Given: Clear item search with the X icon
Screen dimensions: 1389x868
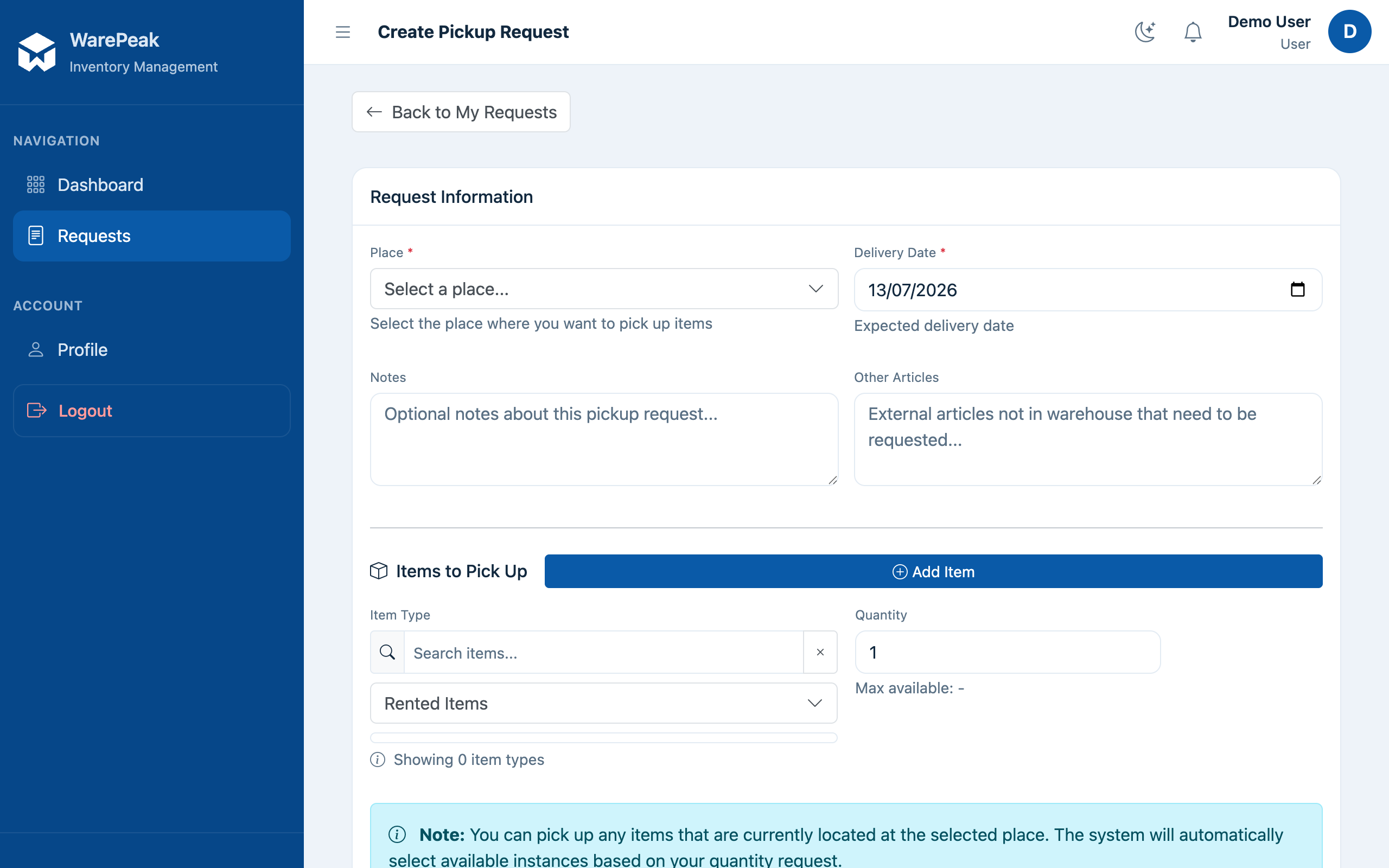Looking at the screenshot, I should click(820, 652).
